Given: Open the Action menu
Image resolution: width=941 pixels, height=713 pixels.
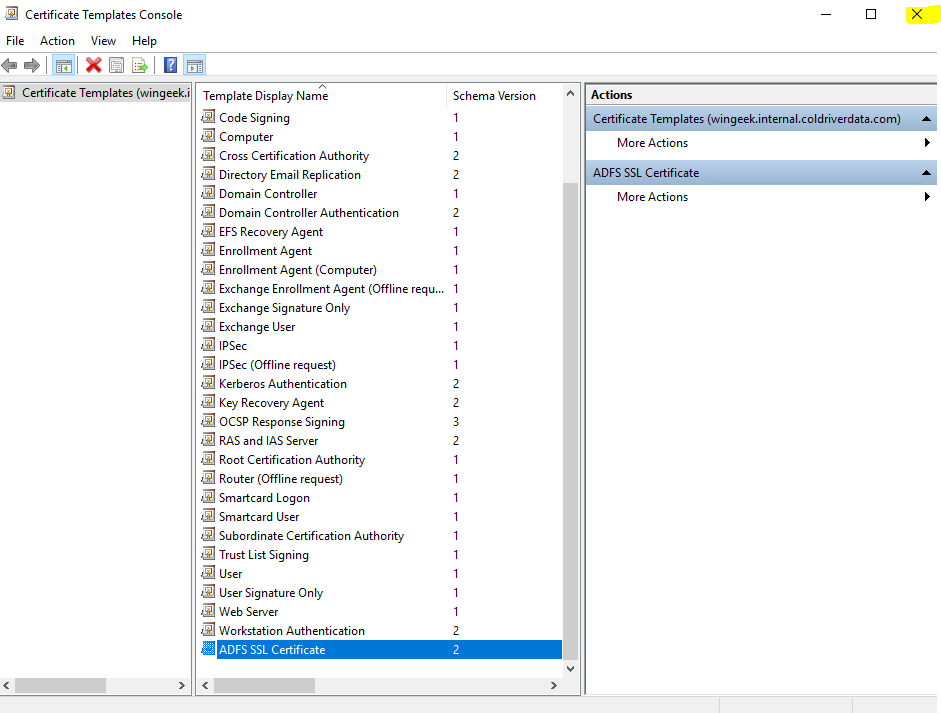Looking at the screenshot, I should point(57,41).
